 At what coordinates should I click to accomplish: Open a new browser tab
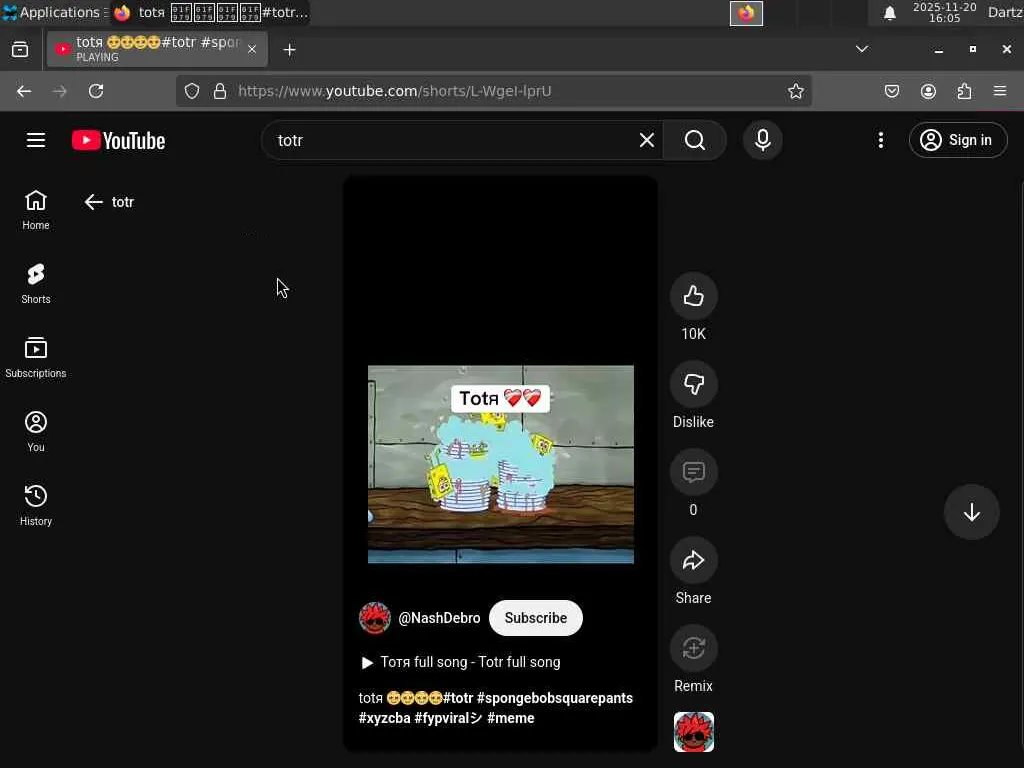click(x=289, y=50)
